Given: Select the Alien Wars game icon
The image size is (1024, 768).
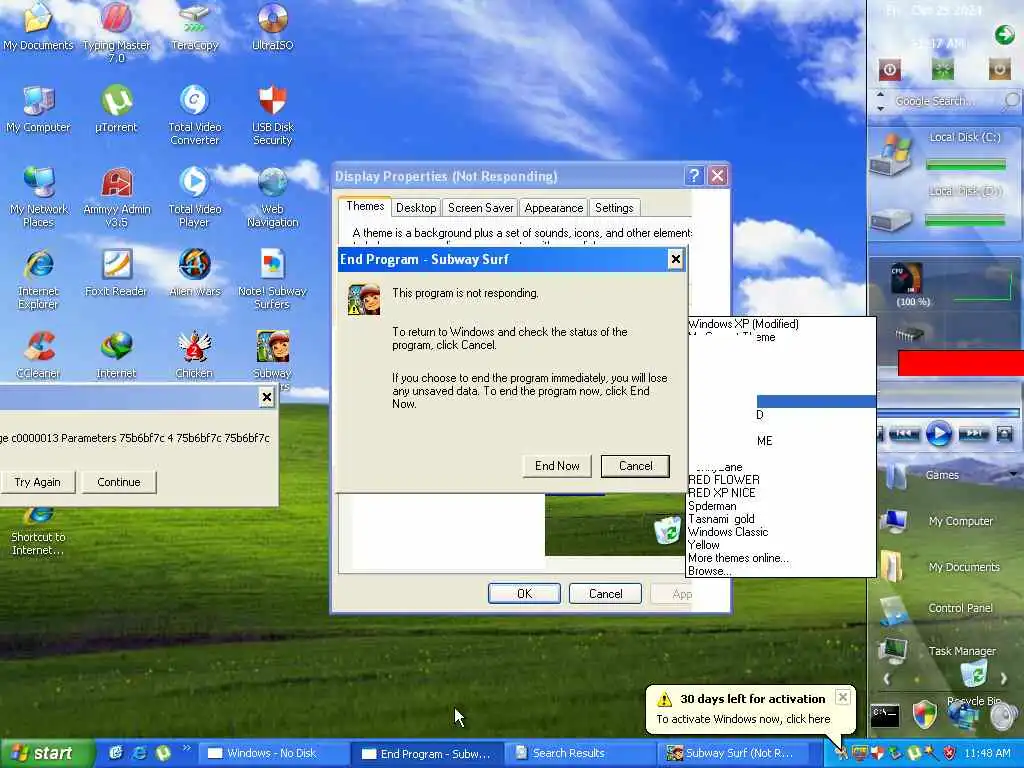Looking at the screenshot, I should tap(195, 273).
